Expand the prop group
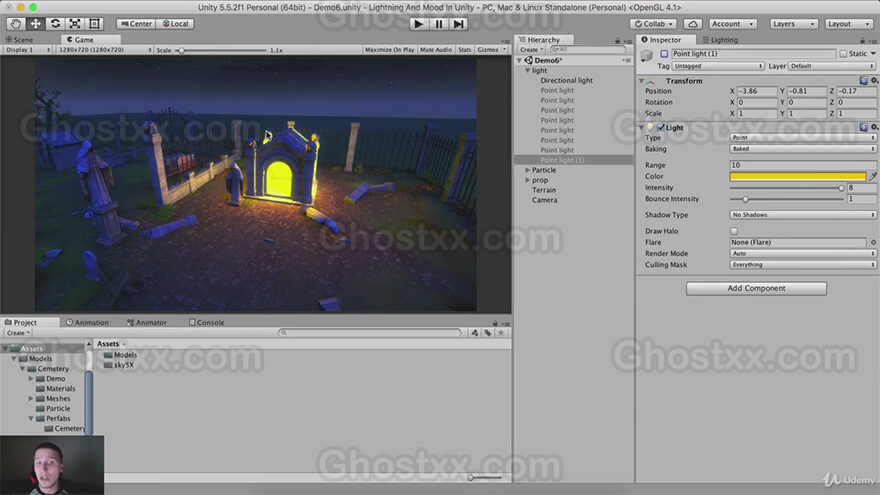The image size is (880, 495). tap(528, 180)
